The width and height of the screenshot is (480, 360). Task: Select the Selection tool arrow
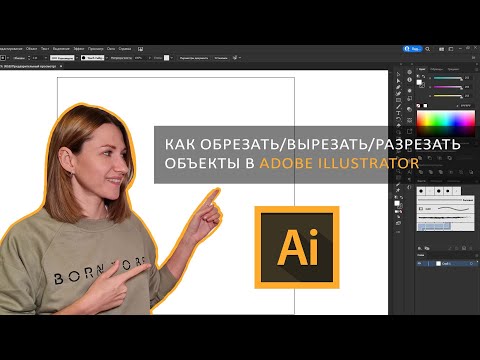(398, 74)
